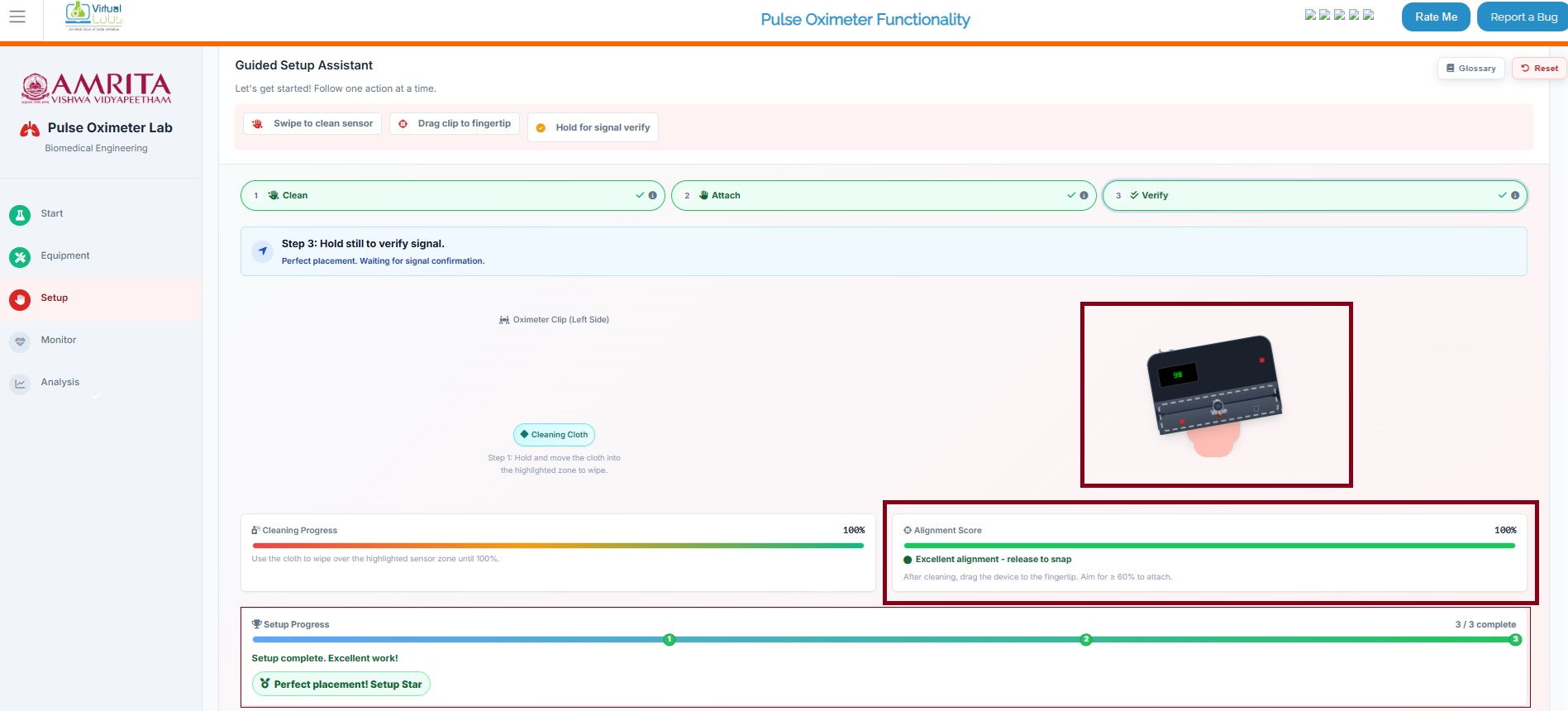Click the Analysis chart icon in sidebar

click(20, 384)
